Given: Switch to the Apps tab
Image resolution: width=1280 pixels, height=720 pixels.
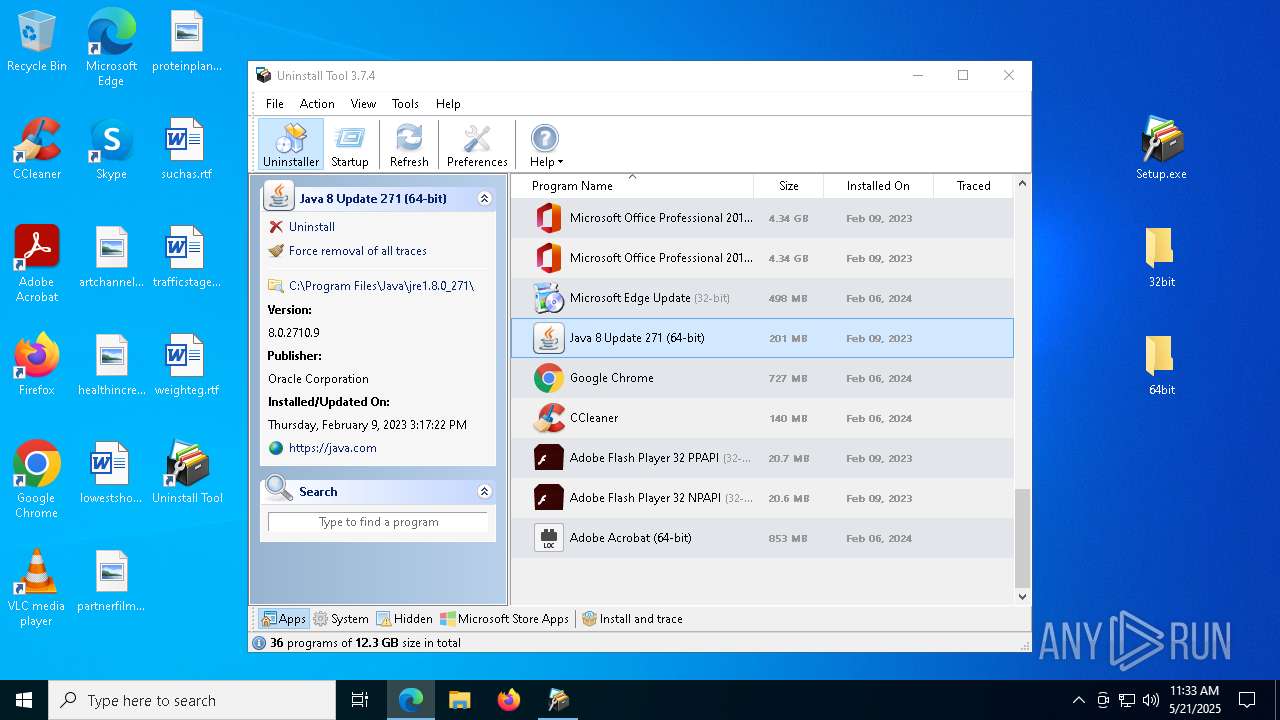Looking at the screenshot, I should point(283,619).
